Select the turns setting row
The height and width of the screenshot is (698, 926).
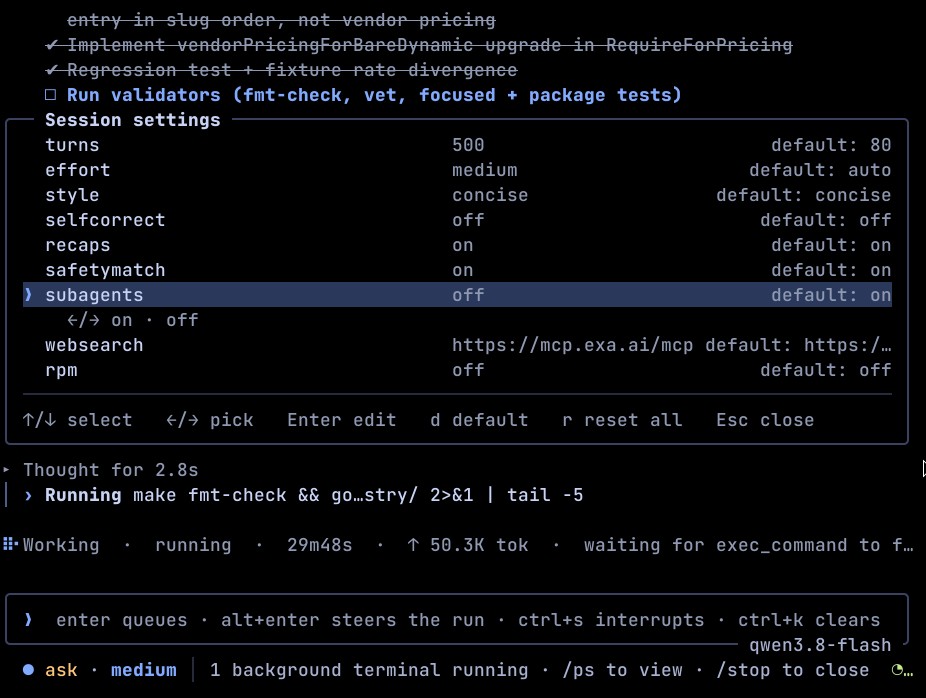(x=457, y=145)
